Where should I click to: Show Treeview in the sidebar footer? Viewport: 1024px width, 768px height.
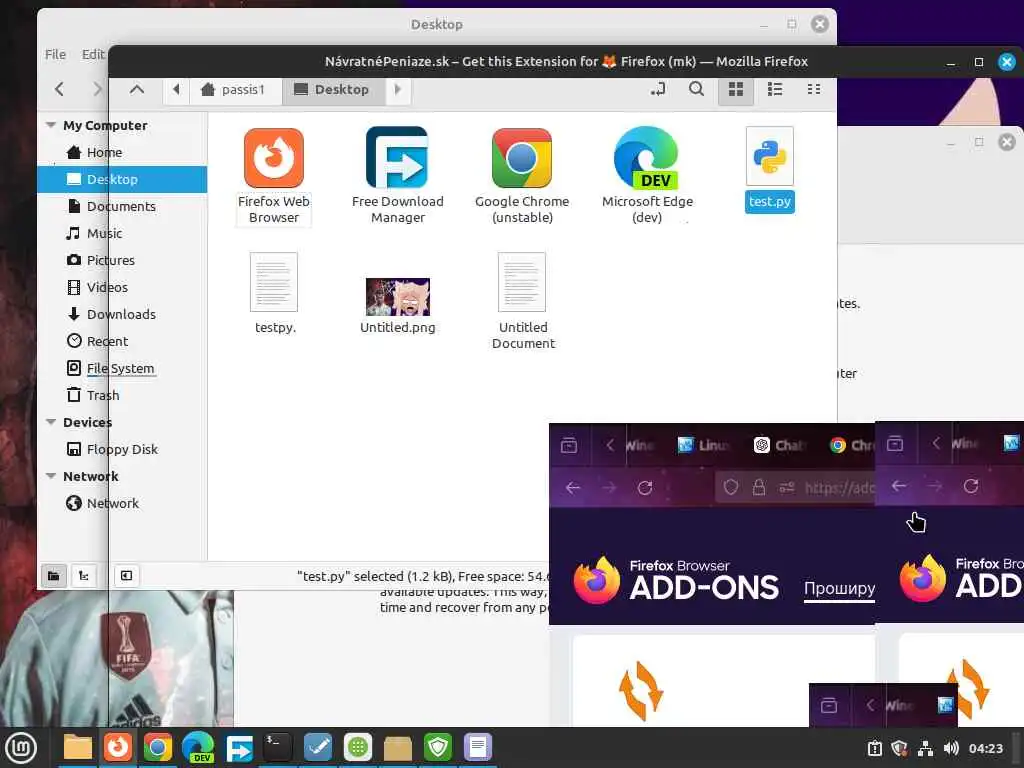click(84, 575)
